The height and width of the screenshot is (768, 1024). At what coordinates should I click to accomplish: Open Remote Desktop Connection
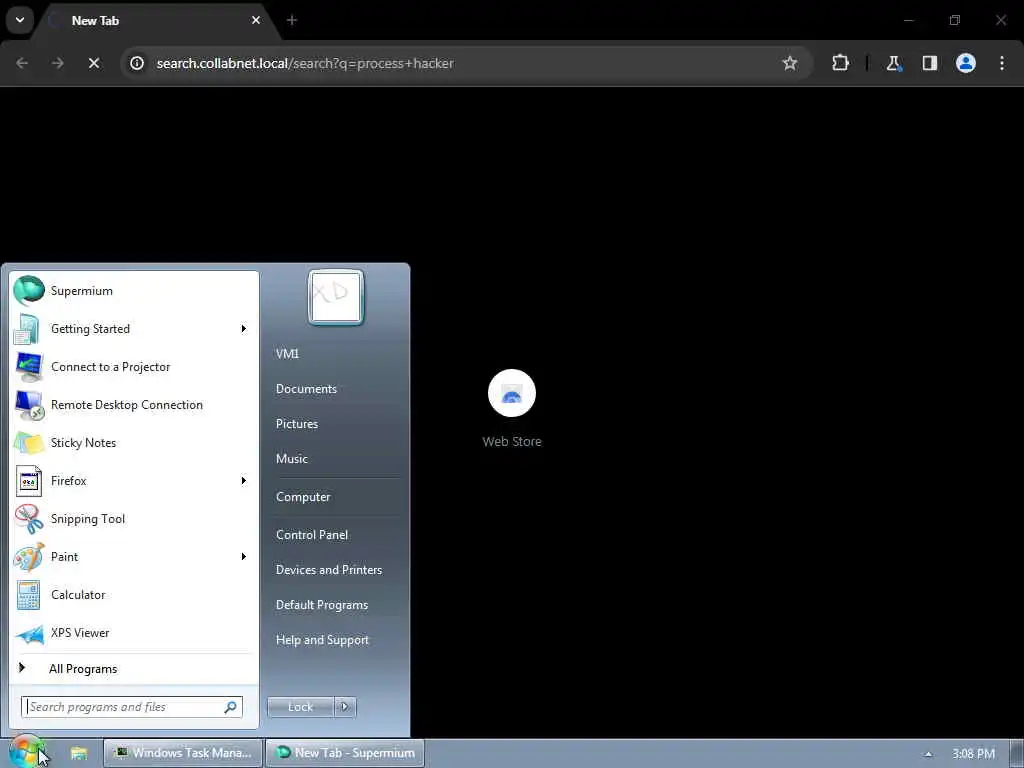click(134, 405)
